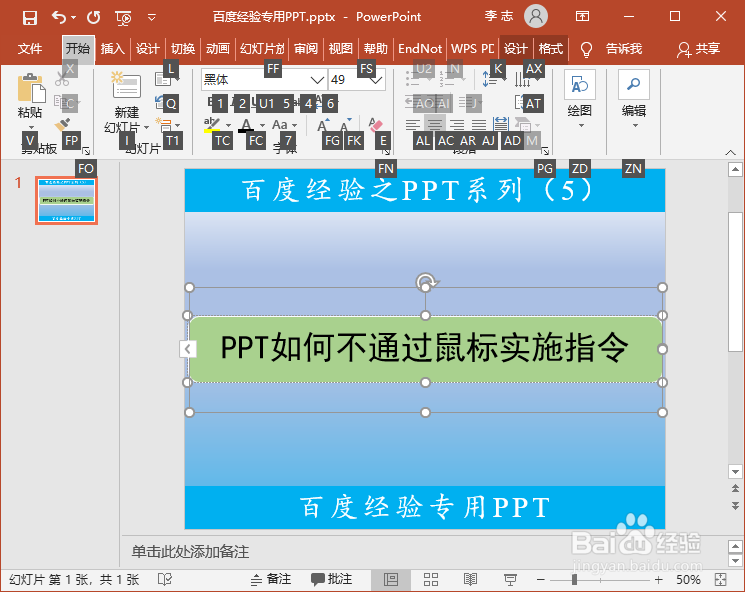Switch to the 审阅 tab
745x592 pixels.
(306, 48)
